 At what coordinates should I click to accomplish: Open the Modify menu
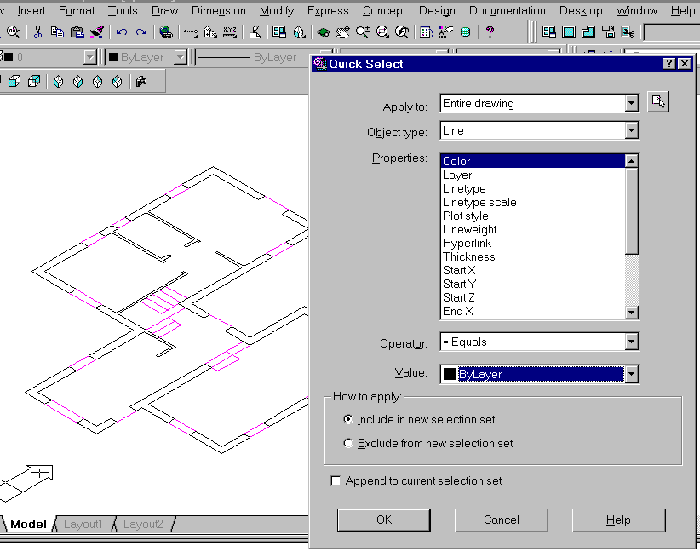277,10
